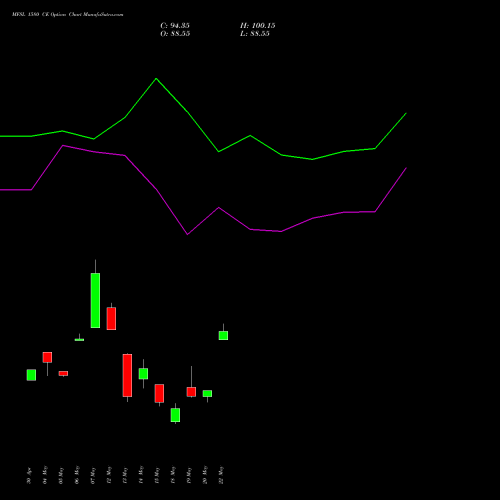Click the chart title text at the top
This screenshot has height=500, width=500.
pyautogui.click(x=68, y=15)
